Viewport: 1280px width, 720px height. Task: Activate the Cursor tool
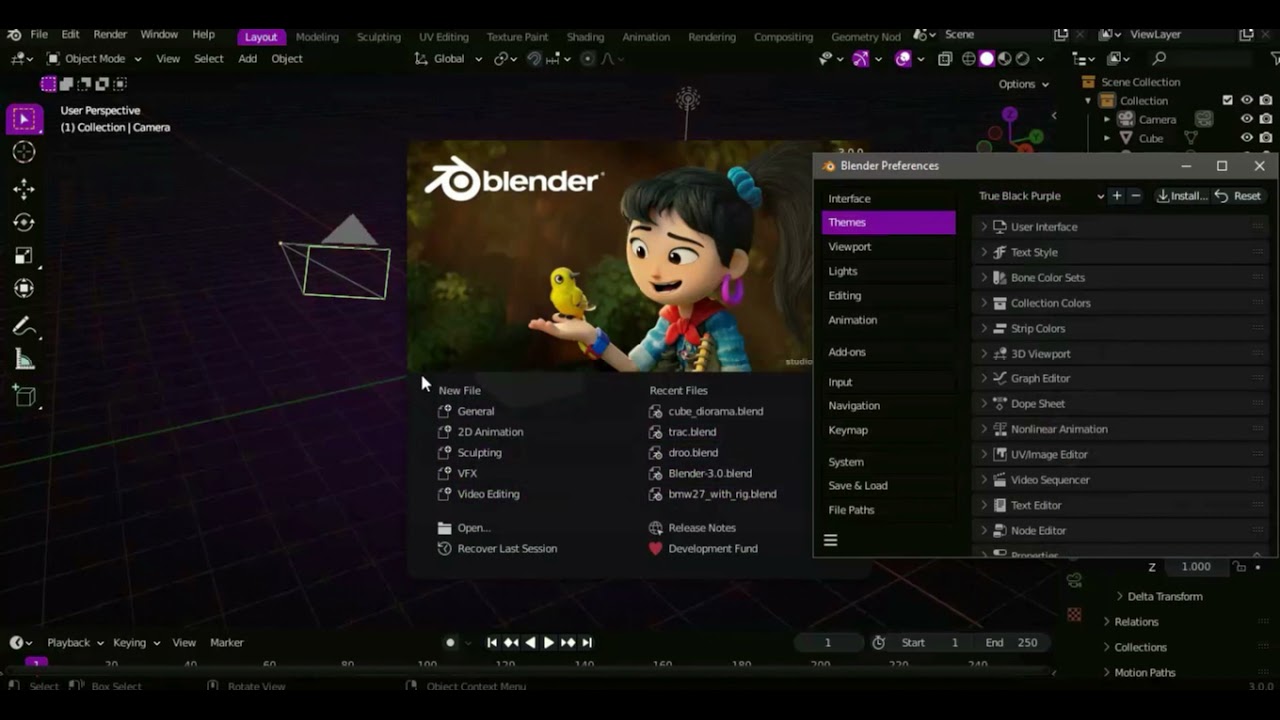[x=24, y=152]
